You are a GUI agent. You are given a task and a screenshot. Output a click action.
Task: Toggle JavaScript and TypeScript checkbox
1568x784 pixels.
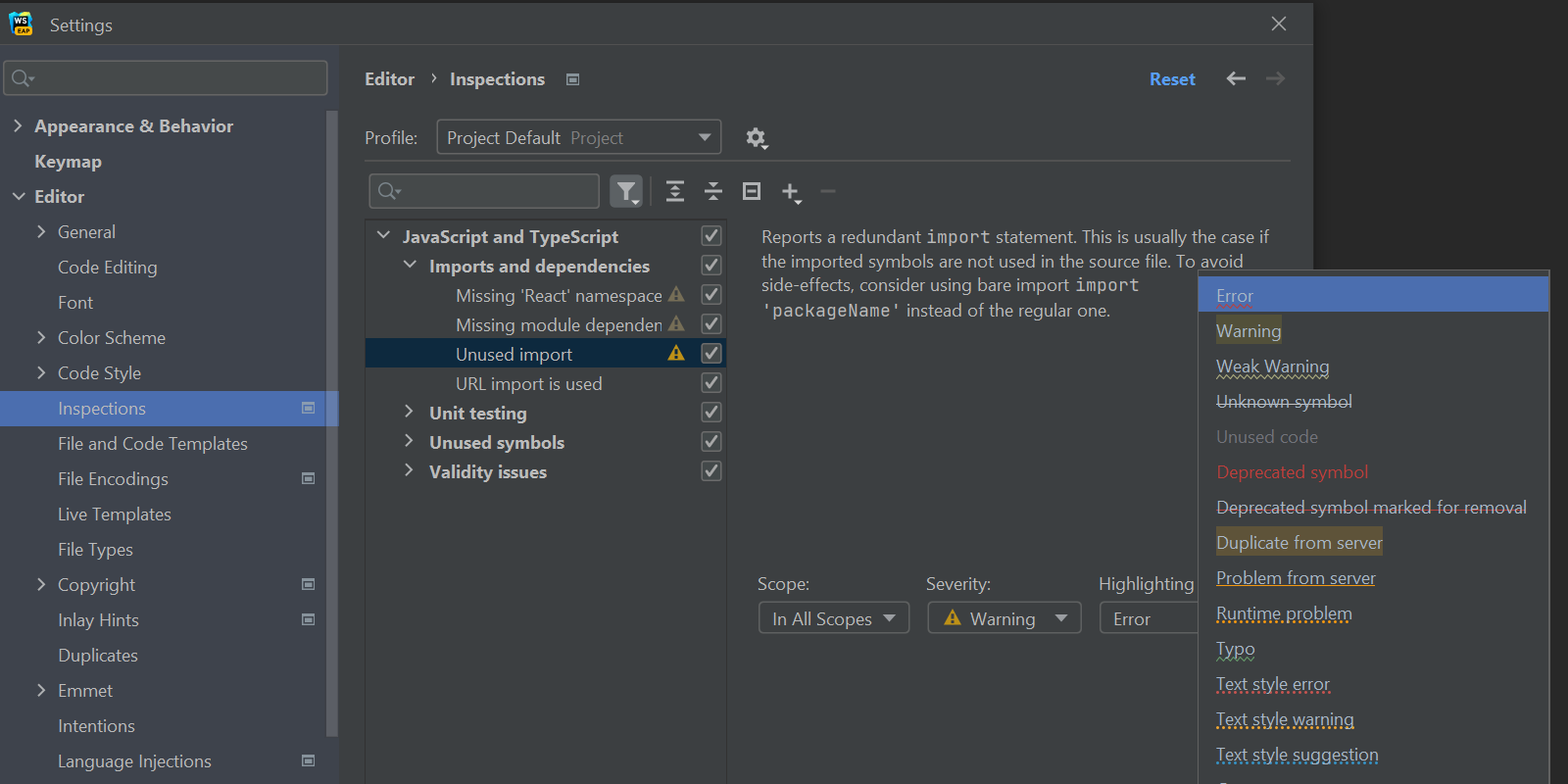coord(711,236)
